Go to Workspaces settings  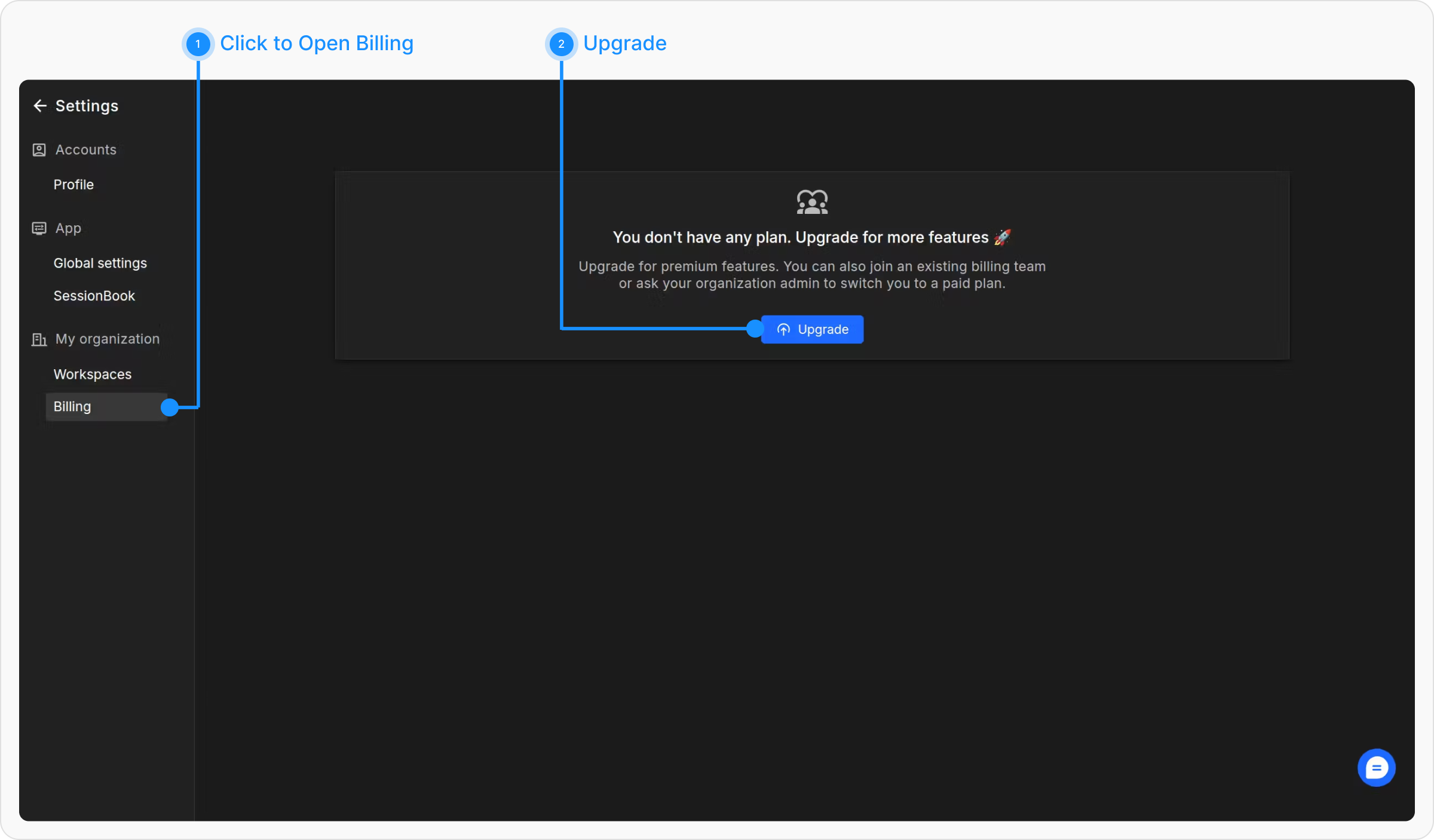92,374
